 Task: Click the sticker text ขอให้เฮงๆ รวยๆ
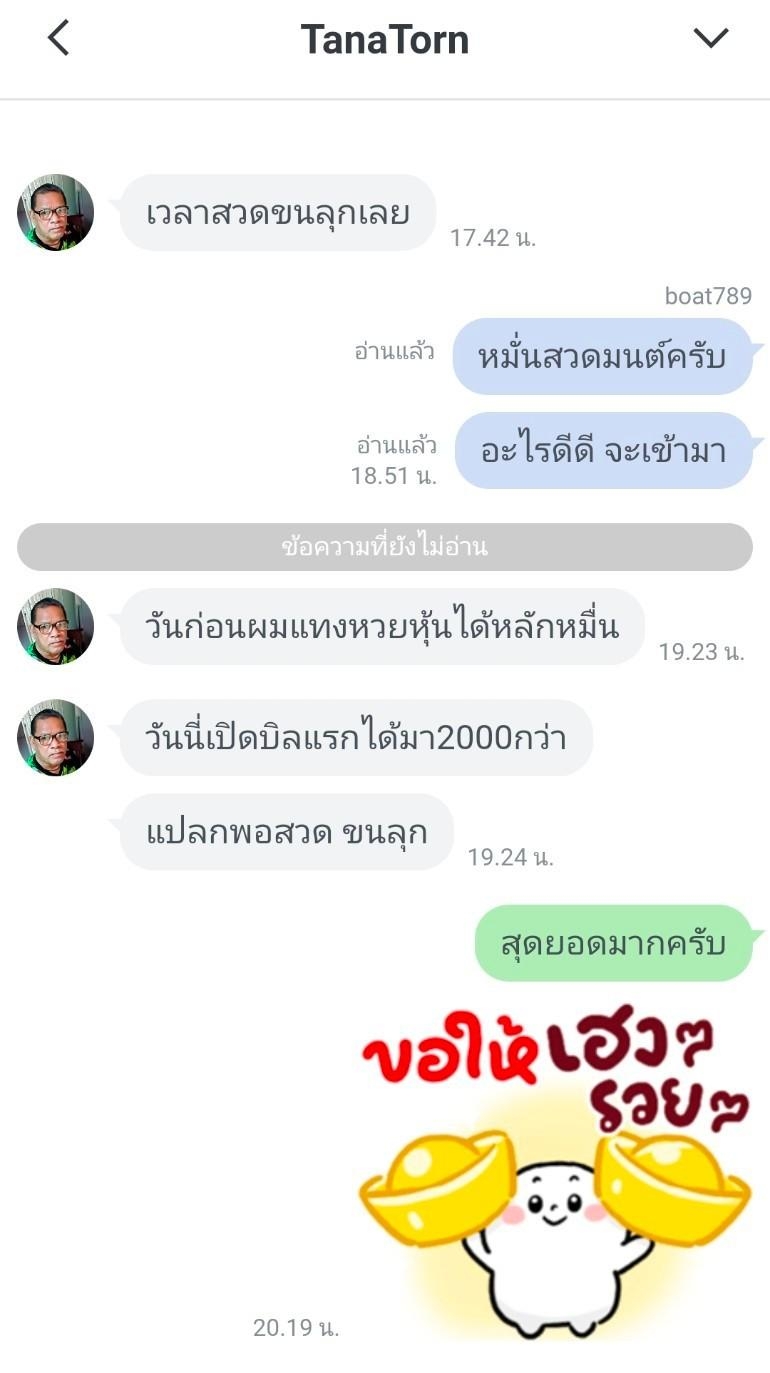click(555, 1065)
